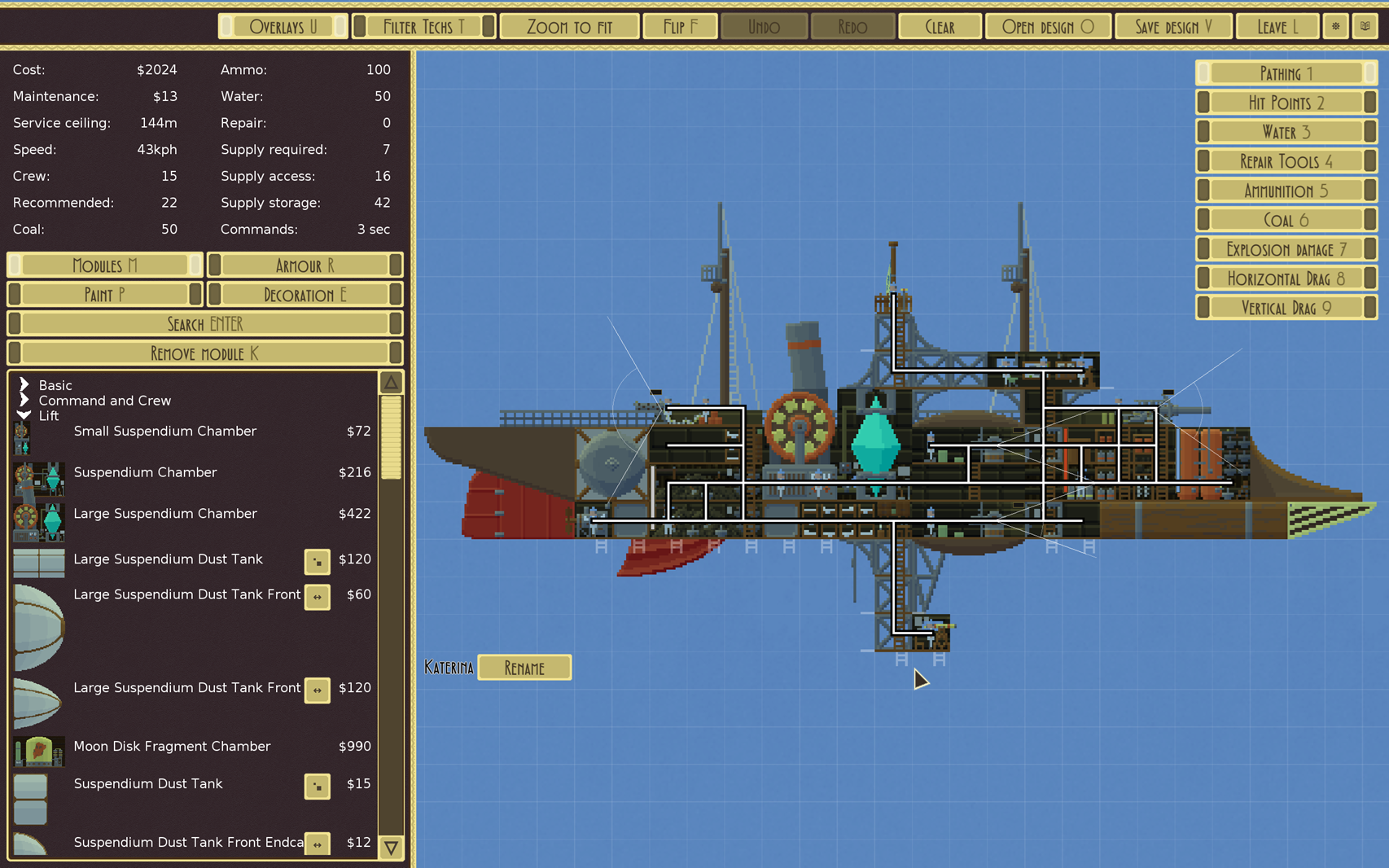The image size is (1389, 868).
Task: Select the Small Suspendium Chamber module thumbnail
Action: [x=22, y=437]
